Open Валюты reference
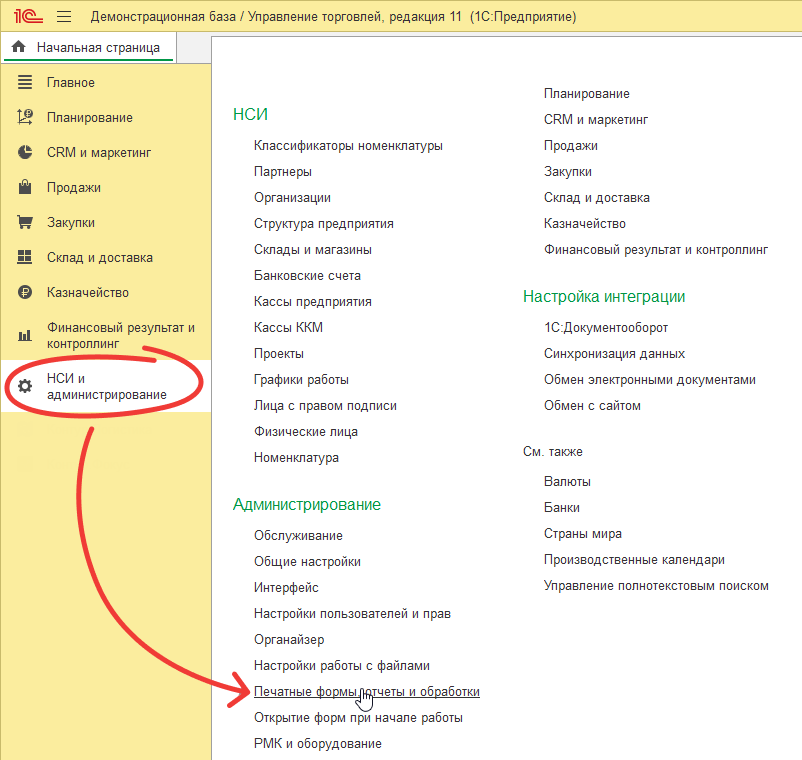 click(567, 482)
